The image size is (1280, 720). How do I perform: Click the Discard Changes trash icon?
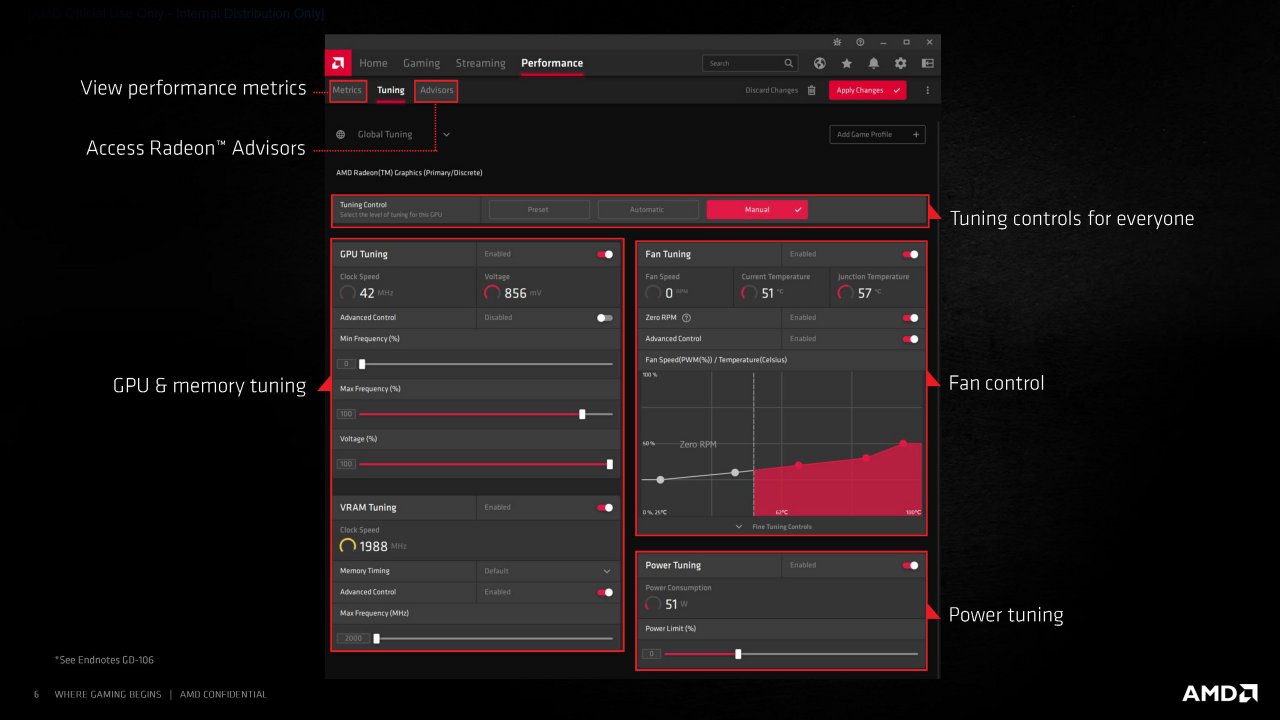811,90
